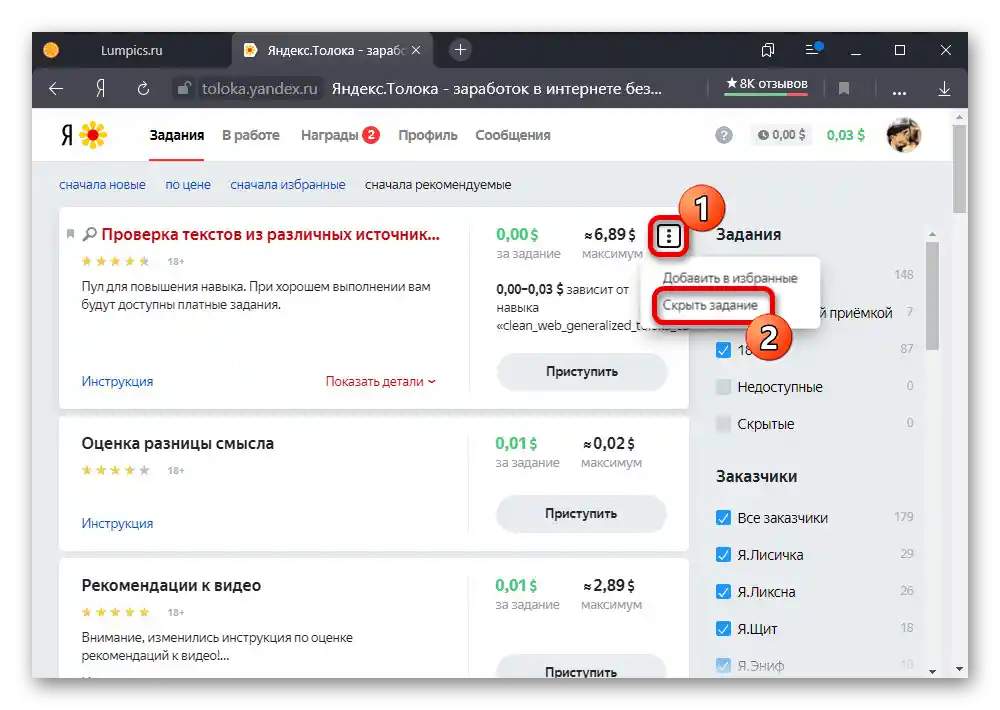This screenshot has width=1000, height=710.
Task: Click the toloka.yandex.ru address field
Action: (x=260, y=89)
